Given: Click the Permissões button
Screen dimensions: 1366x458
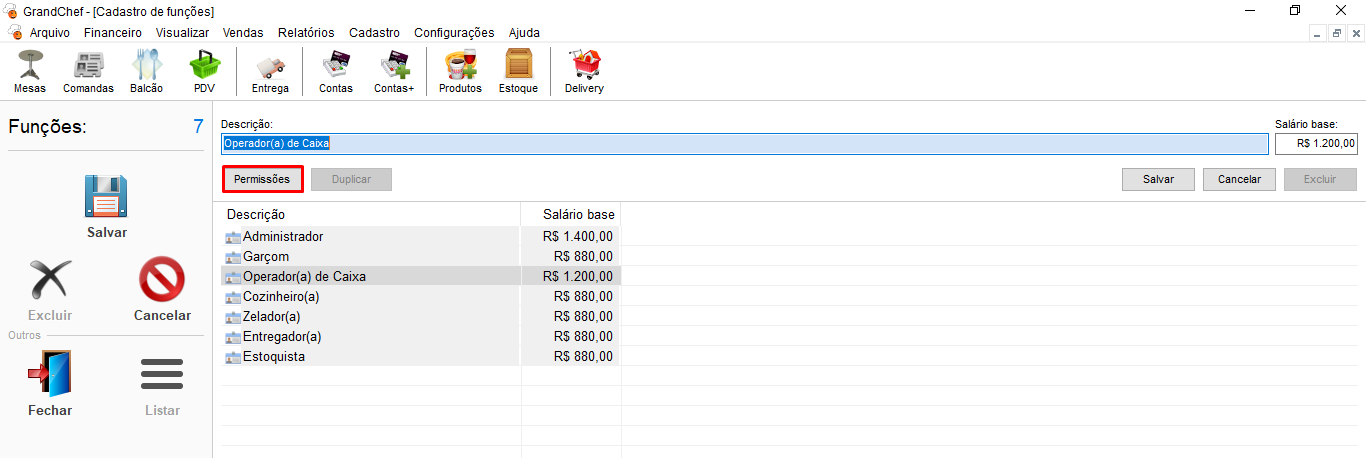Looking at the screenshot, I should (262, 179).
